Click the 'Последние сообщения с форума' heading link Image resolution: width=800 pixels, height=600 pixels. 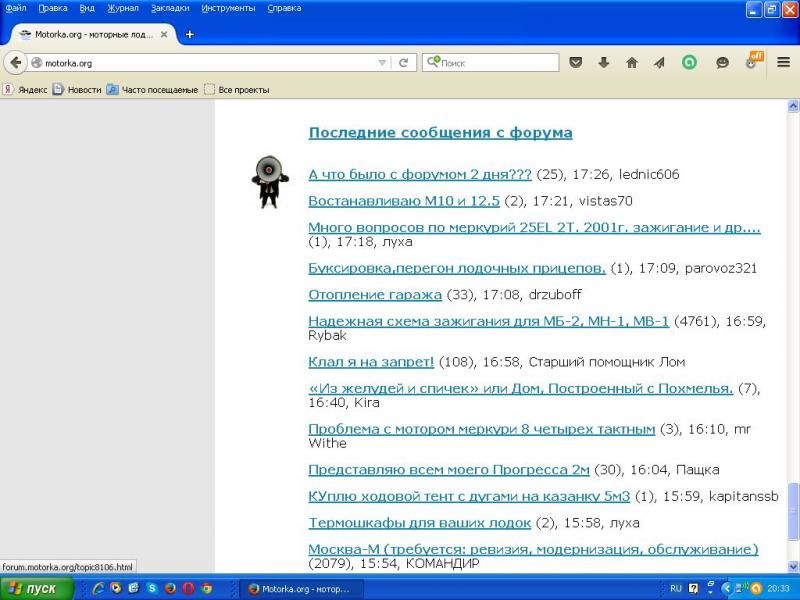tap(440, 132)
